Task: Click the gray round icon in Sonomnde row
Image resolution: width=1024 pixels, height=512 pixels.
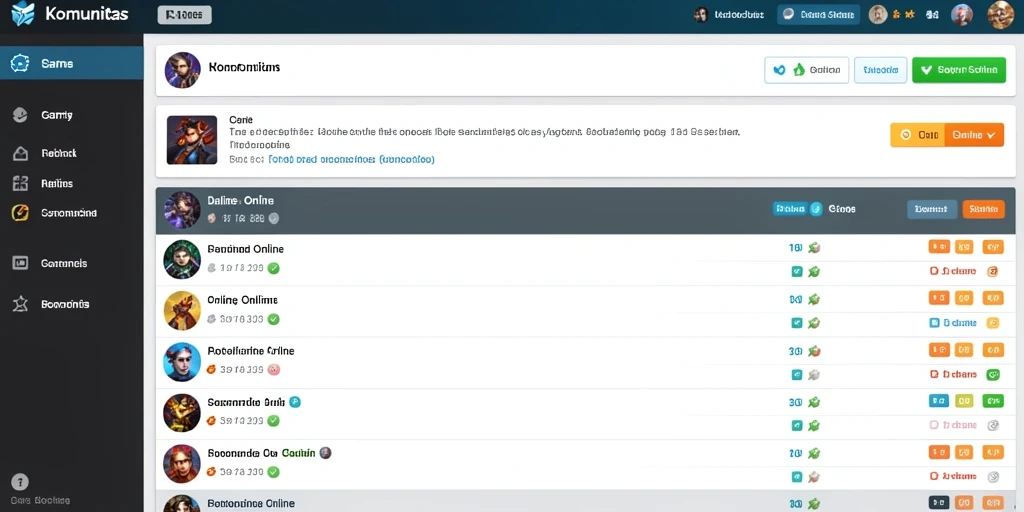Action: tap(993, 425)
